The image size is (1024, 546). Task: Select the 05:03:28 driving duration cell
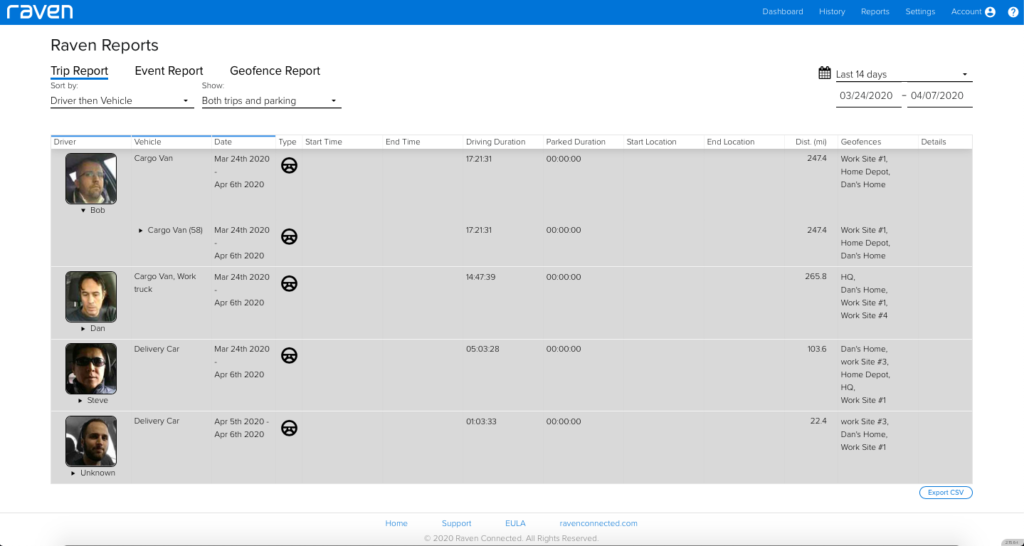(483, 349)
